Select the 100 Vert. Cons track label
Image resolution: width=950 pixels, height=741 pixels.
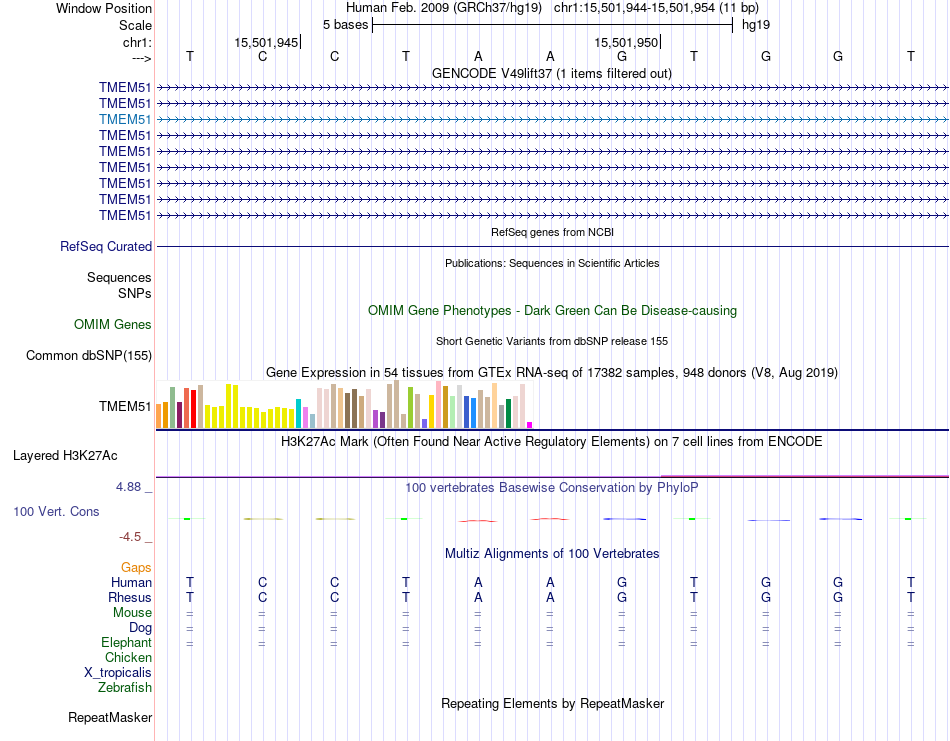(x=56, y=511)
